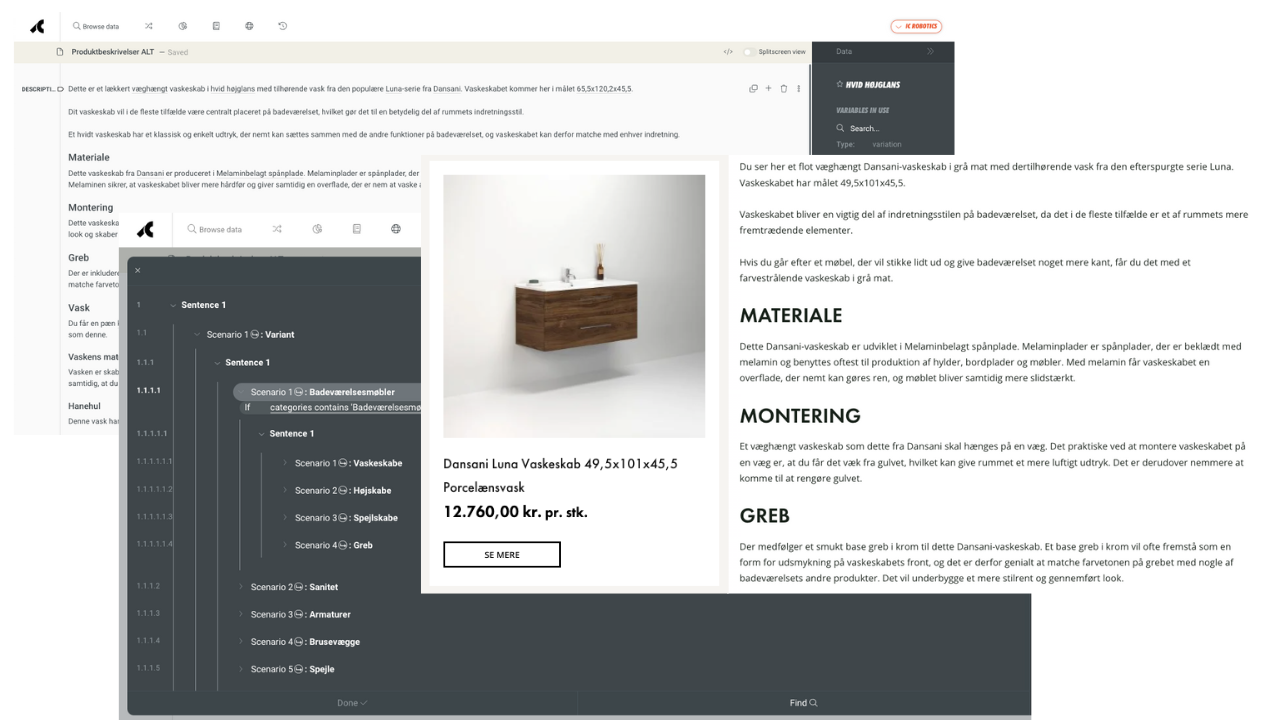The height and width of the screenshot is (720, 1280).
Task: Collapse the Scenario 1: Variant node
Action: (x=196, y=334)
